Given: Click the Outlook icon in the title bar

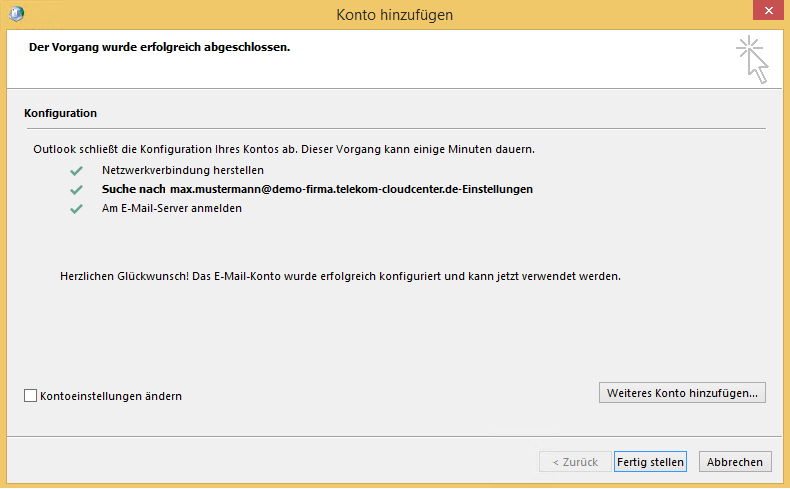Looking at the screenshot, I should pyautogui.click(x=16, y=14).
